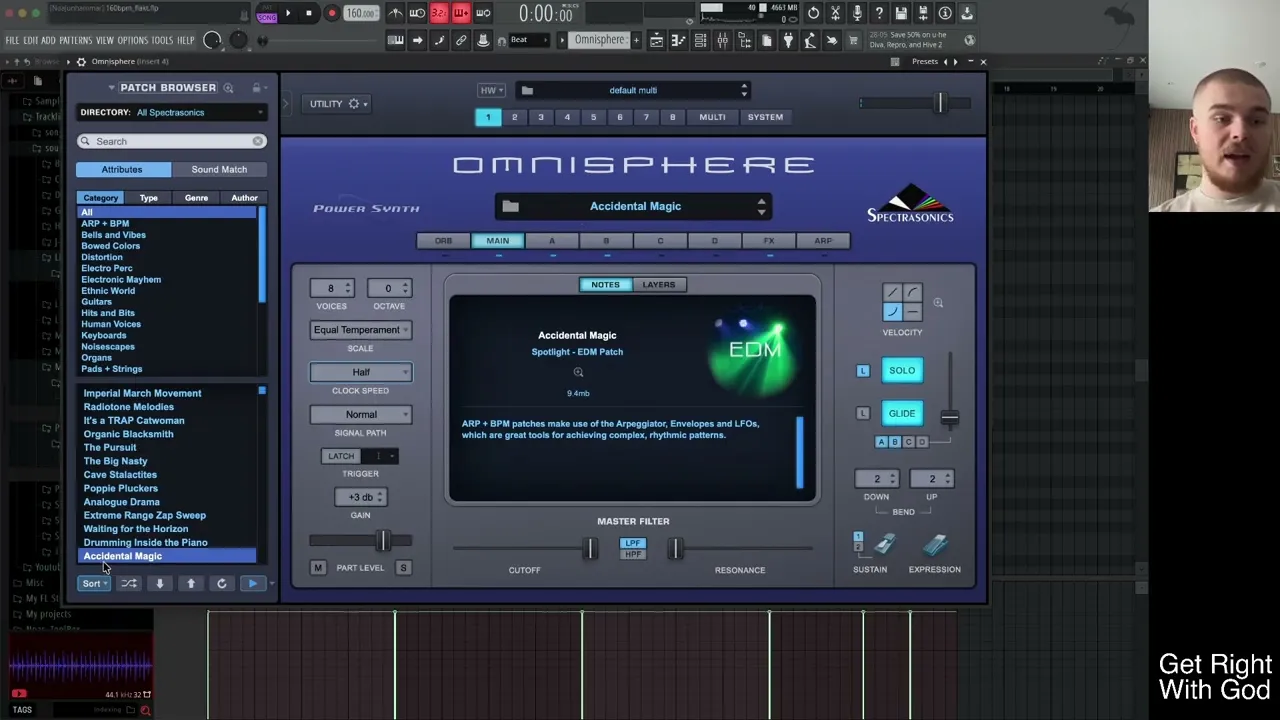Toggle the LATCH trigger button
The width and height of the screenshot is (1280, 720).
[341, 456]
